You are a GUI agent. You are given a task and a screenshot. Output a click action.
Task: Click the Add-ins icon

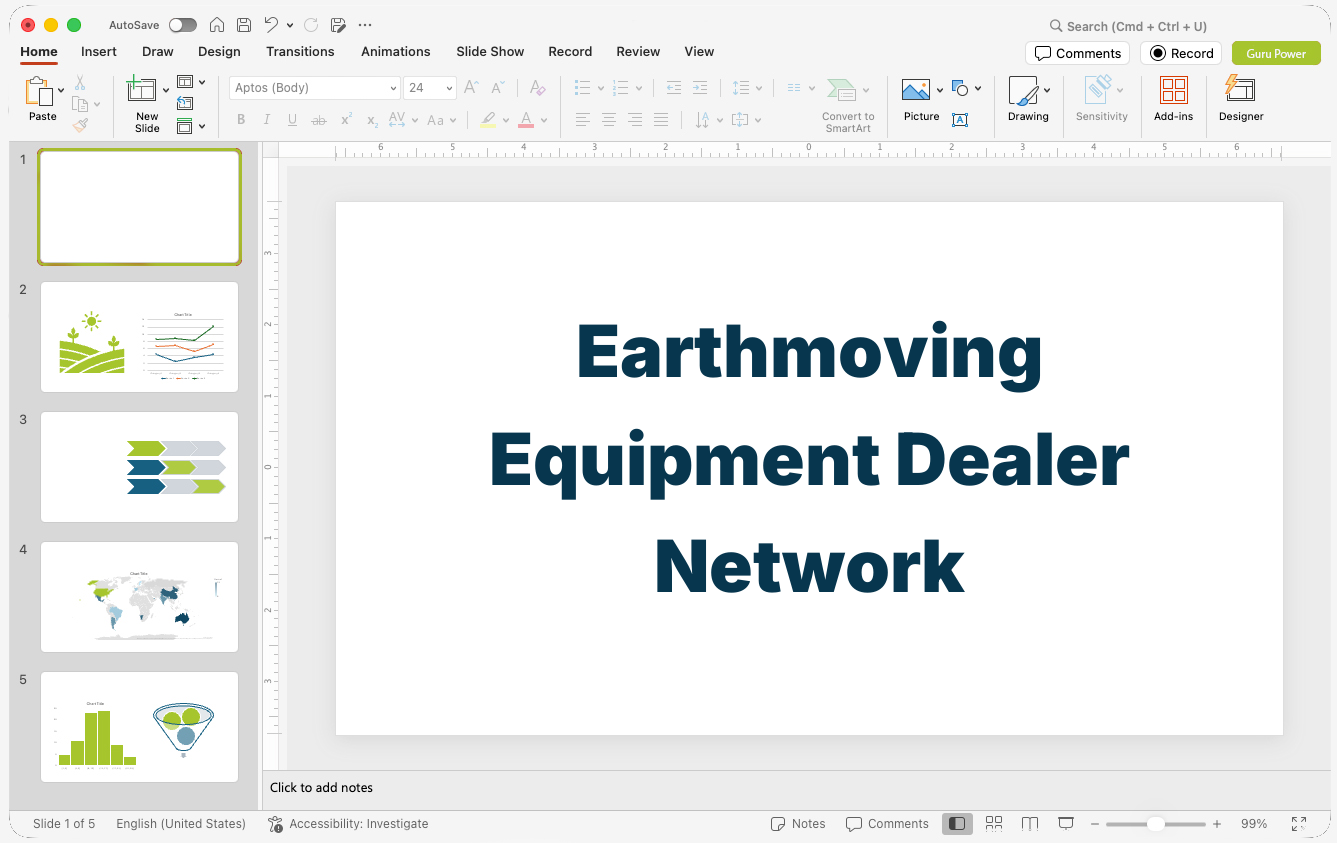tap(1173, 91)
